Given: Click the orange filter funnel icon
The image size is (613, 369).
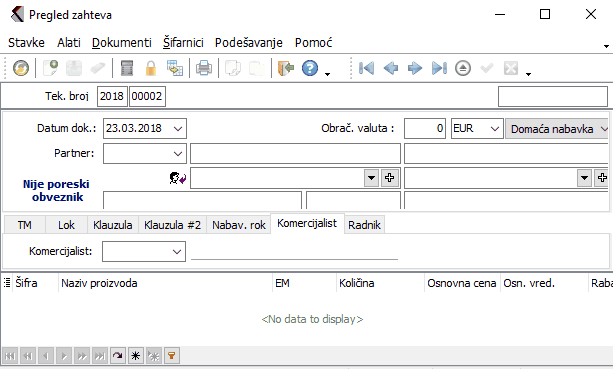Looking at the screenshot, I should [x=172, y=356].
